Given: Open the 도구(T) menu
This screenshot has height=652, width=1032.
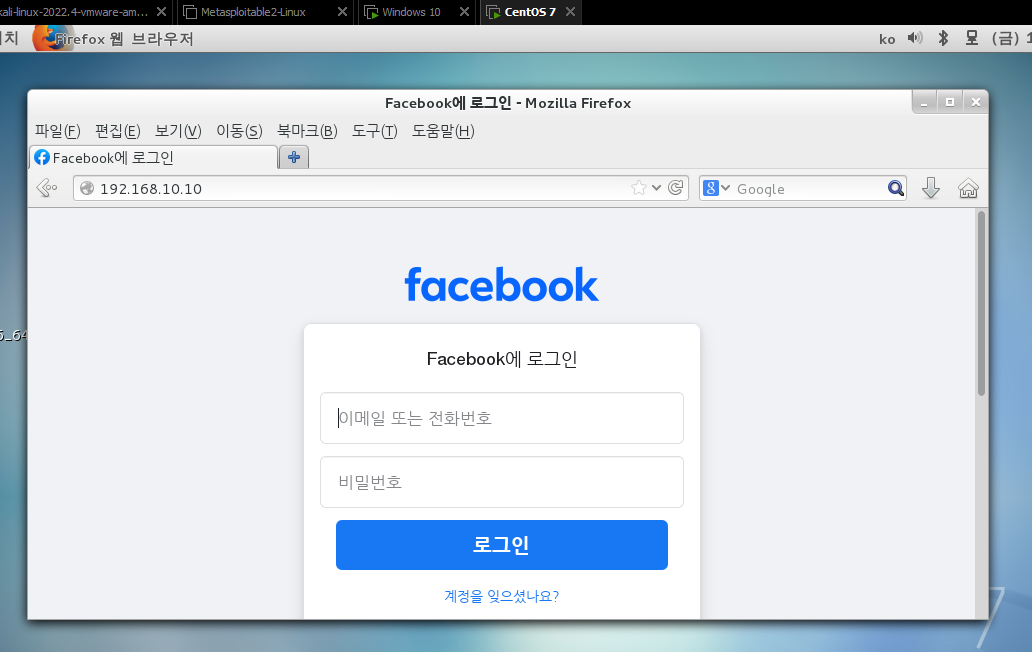Looking at the screenshot, I should point(374,131).
